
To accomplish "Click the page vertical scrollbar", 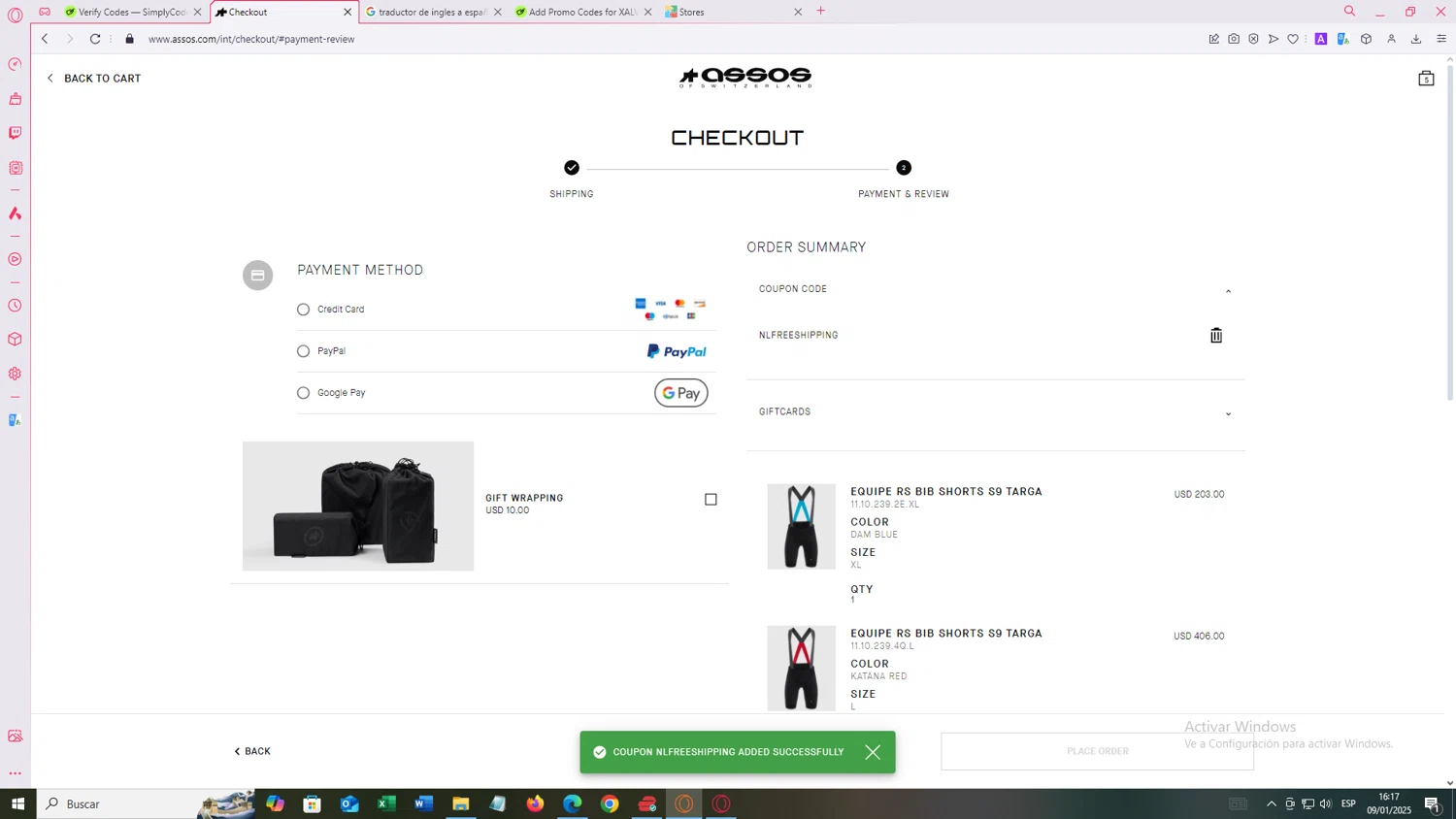I will pyautogui.click(x=1450, y=233).
